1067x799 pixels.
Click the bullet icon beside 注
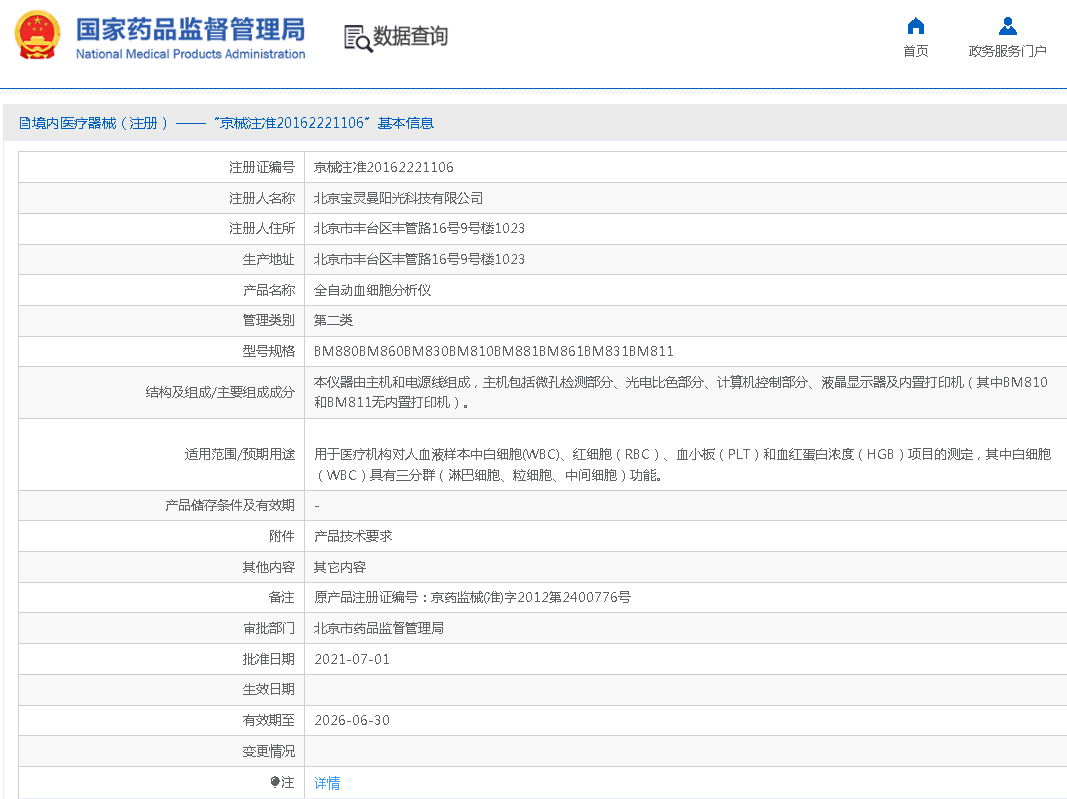(275, 782)
